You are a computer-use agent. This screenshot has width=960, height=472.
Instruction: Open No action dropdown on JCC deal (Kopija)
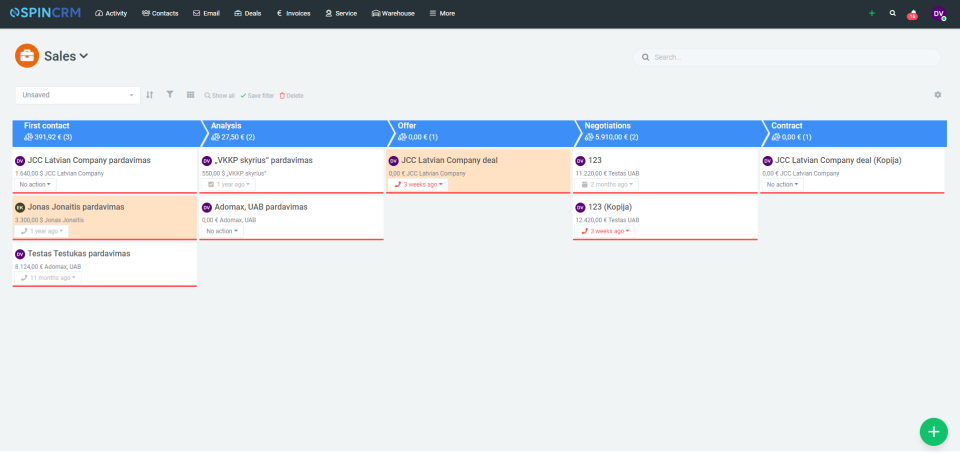(782, 184)
